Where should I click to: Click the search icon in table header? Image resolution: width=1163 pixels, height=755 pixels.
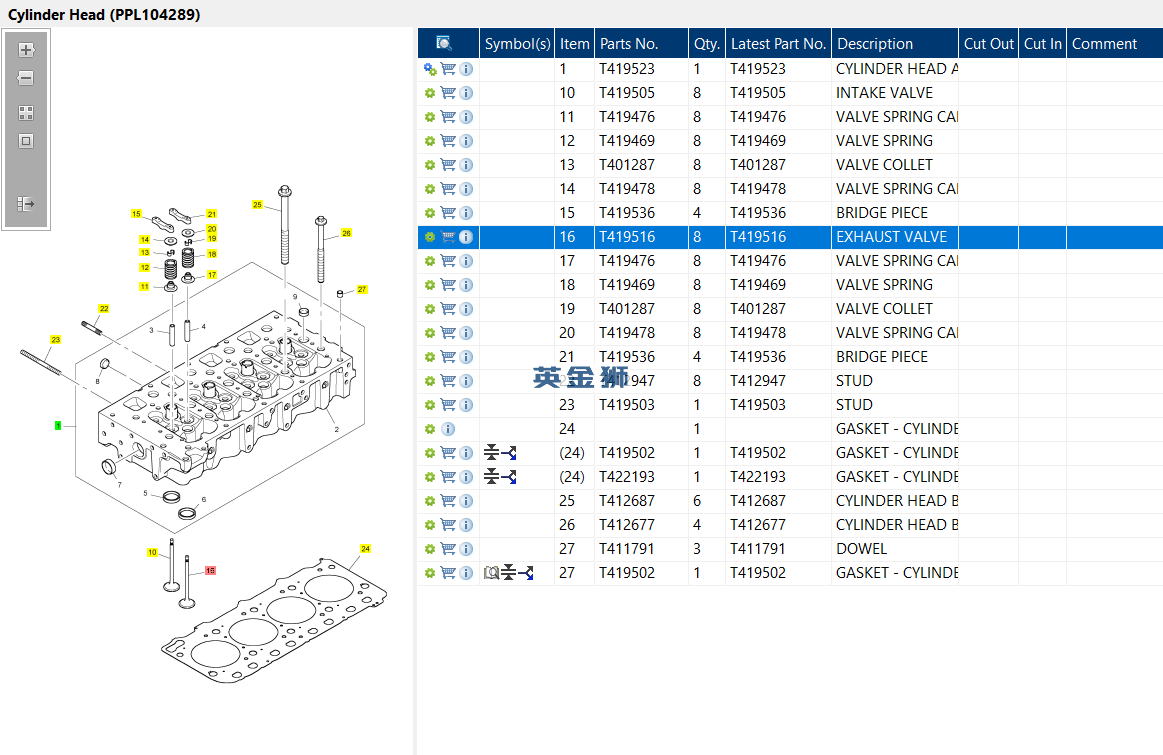pos(444,43)
